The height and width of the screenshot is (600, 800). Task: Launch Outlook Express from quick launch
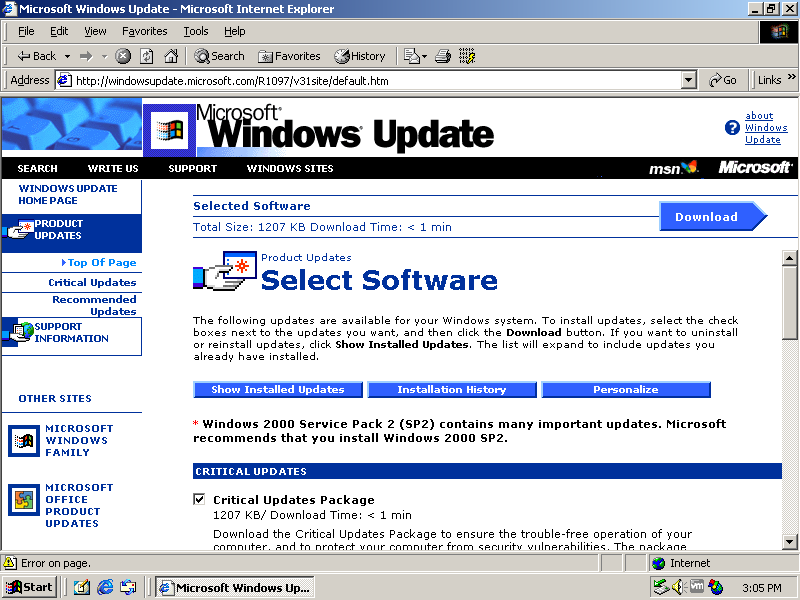tap(128, 588)
